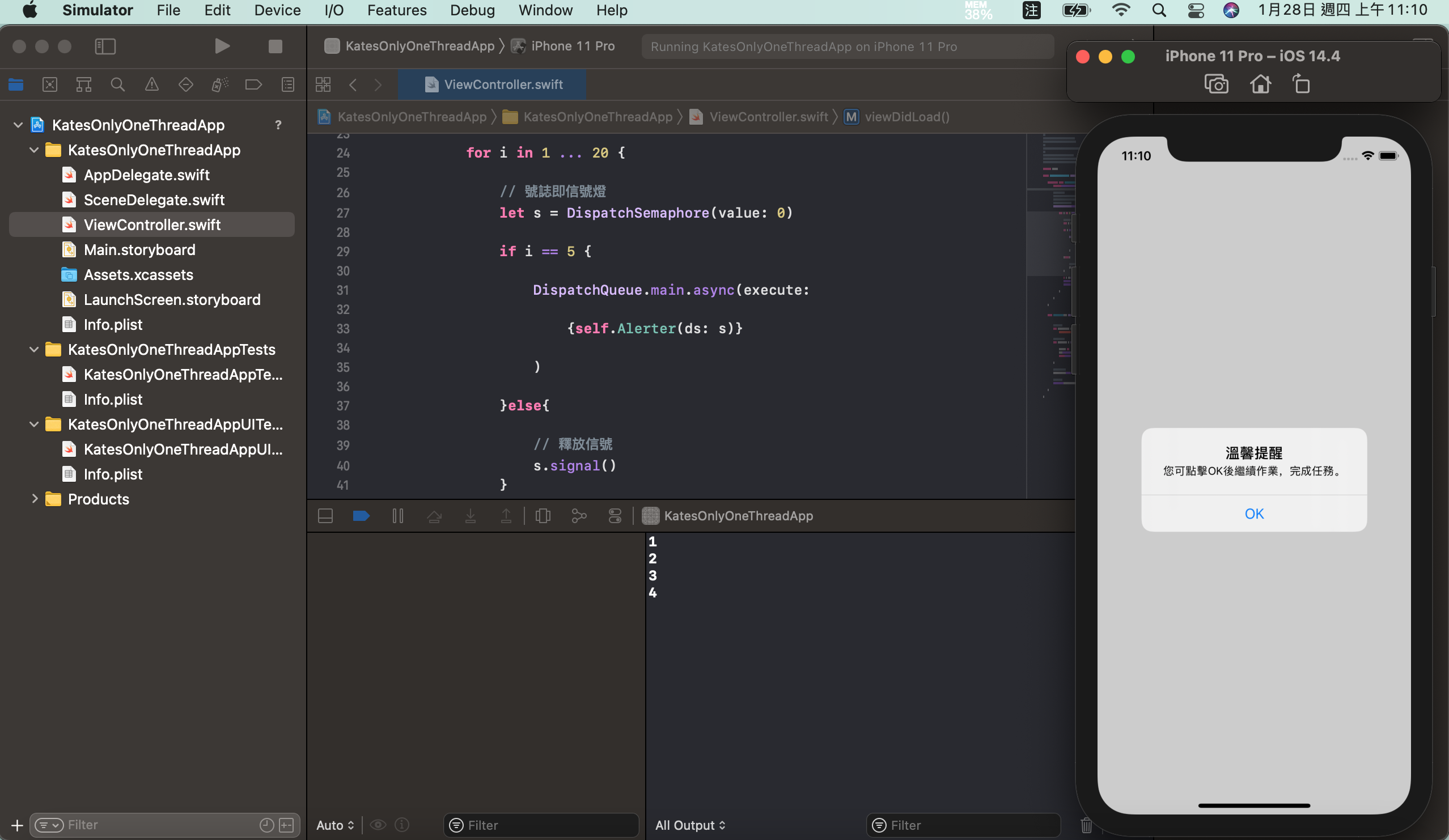Screen dimensions: 1449x840
Task: Take a simulator screenshot with camera icon
Action: pos(1215,84)
